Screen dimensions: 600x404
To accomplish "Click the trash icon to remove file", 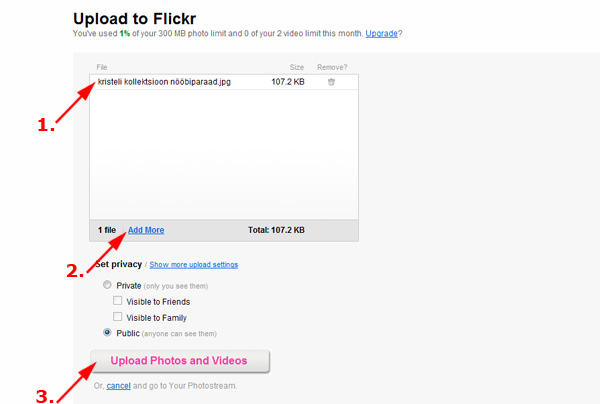I will click(x=331, y=82).
